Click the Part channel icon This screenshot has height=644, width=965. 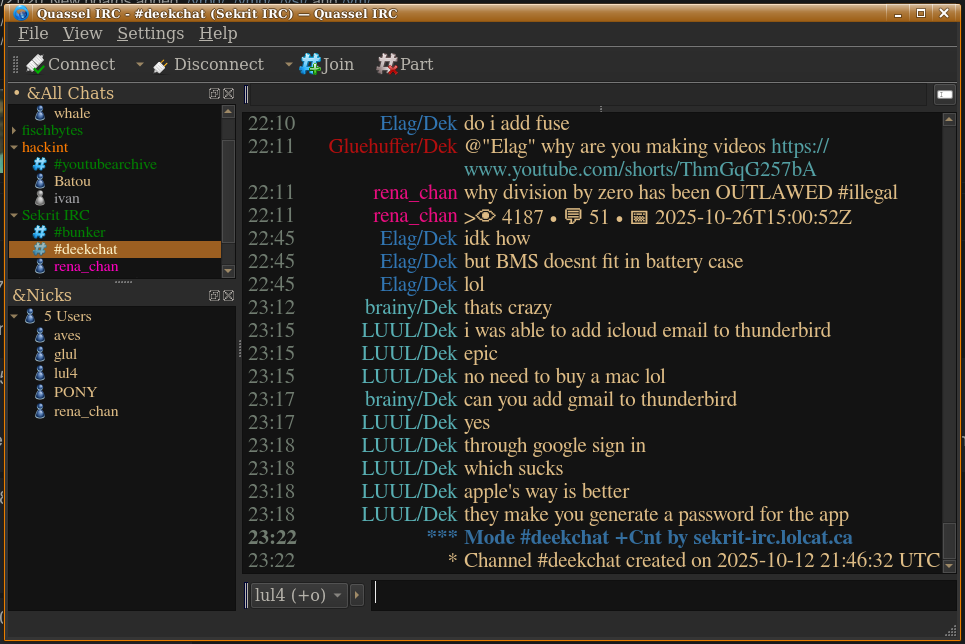tap(387, 64)
